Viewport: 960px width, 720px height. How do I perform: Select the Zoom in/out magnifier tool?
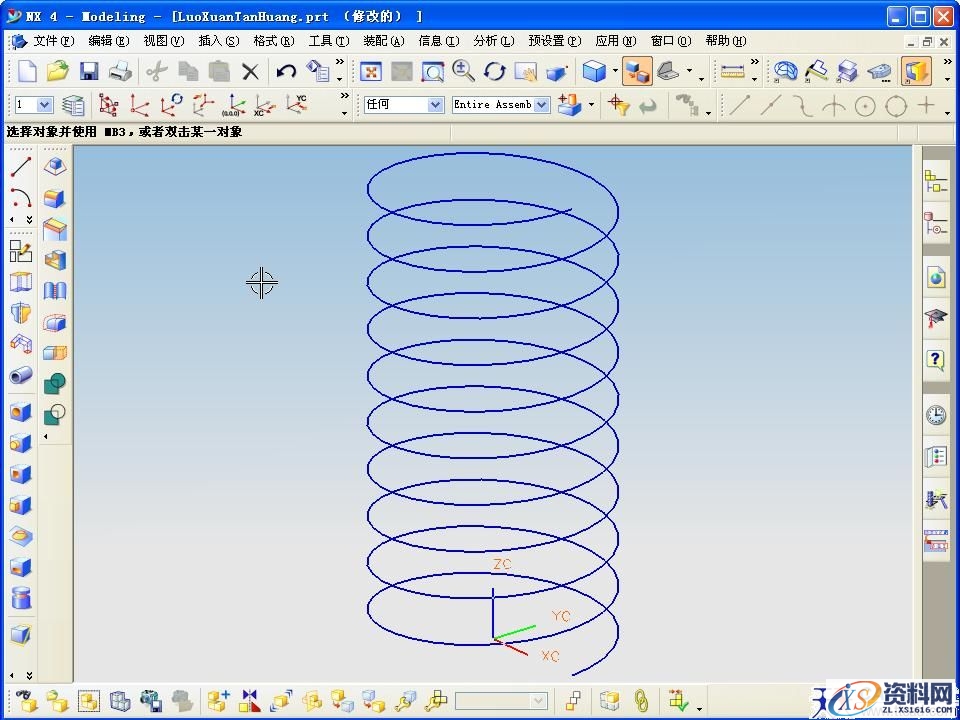[x=463, y=71]
